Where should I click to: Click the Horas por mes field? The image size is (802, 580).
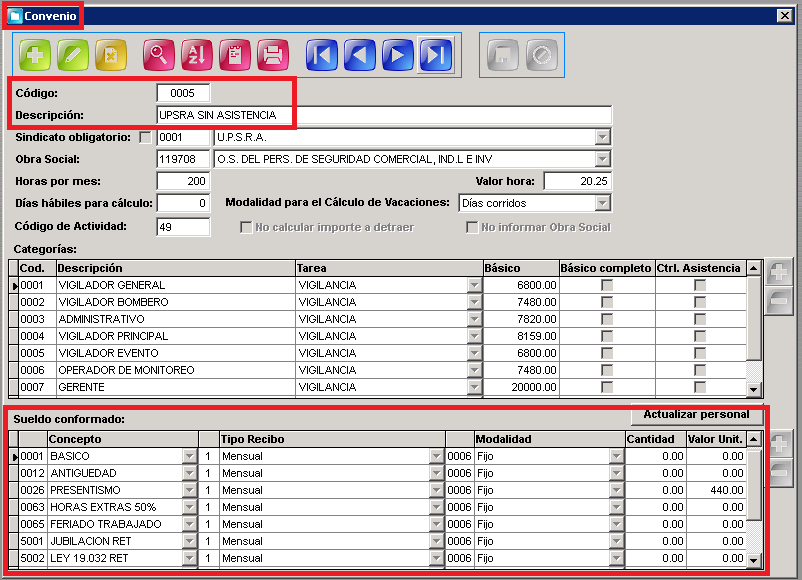(183, 181)
